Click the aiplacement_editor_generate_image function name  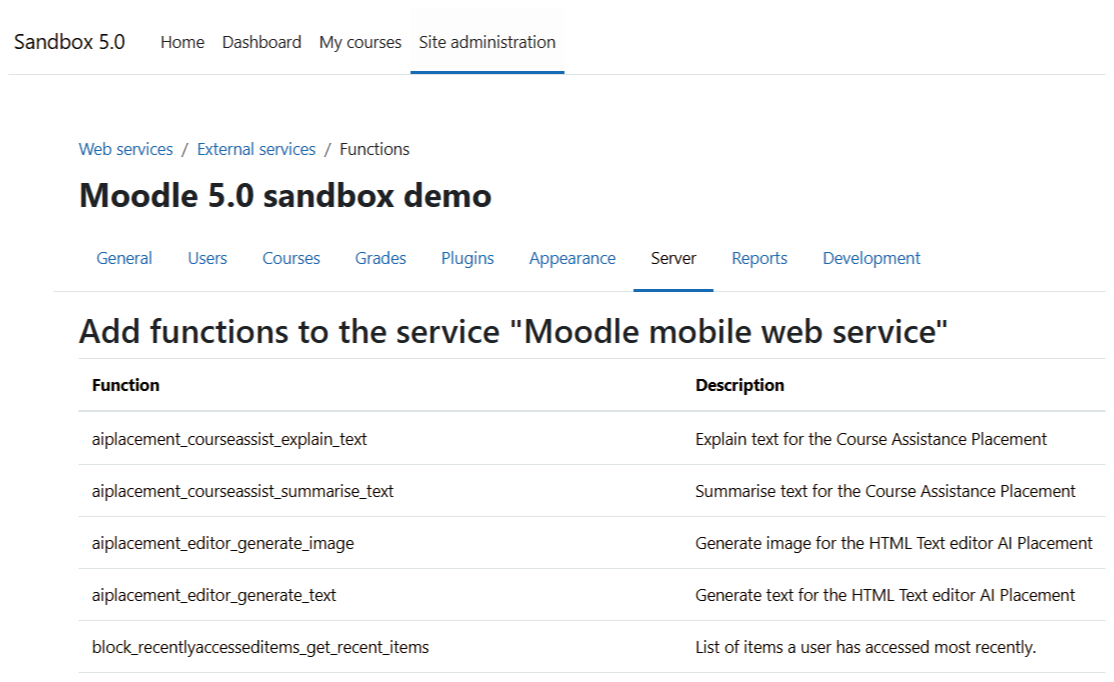(x=223, y=543)
